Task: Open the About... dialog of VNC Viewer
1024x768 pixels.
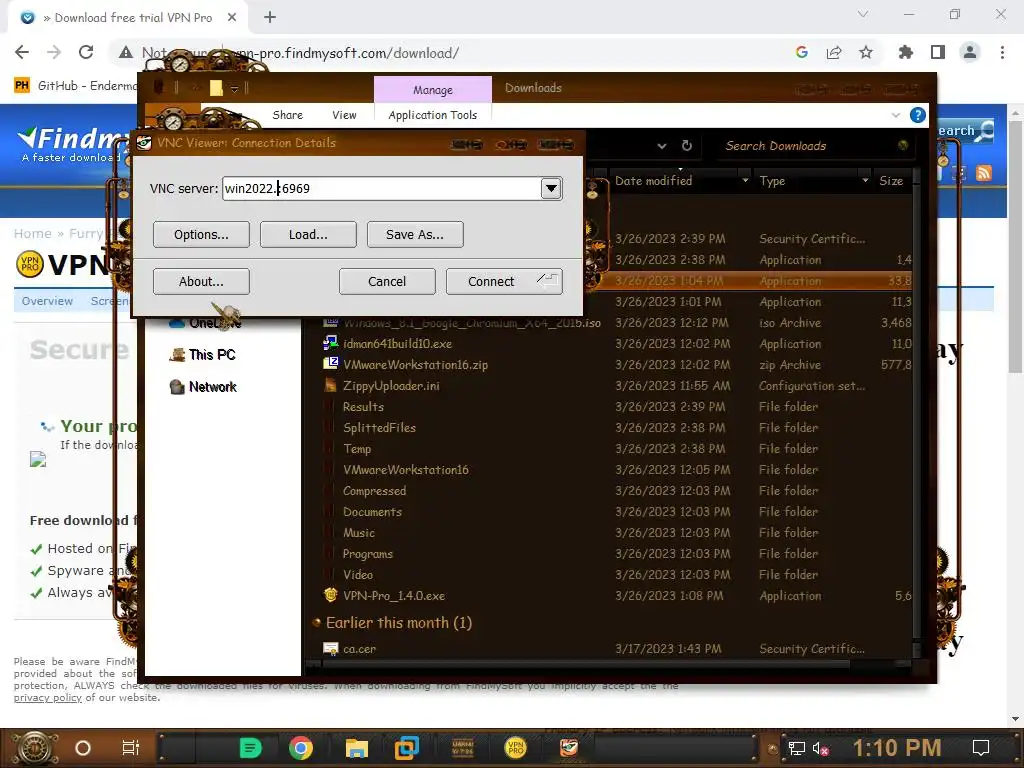Action: pos(201,281)
